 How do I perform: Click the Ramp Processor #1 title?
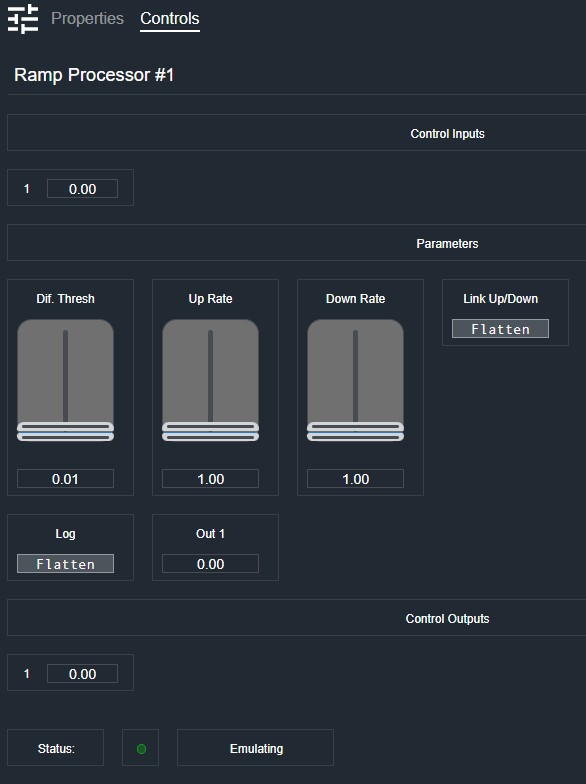click(94, 75)
